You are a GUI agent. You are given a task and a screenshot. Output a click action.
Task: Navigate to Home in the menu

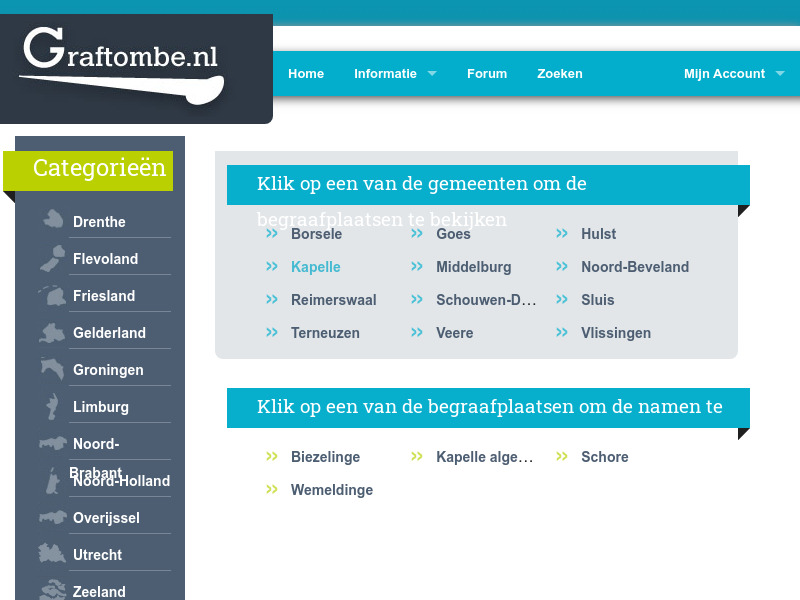(x=306, y=73)
